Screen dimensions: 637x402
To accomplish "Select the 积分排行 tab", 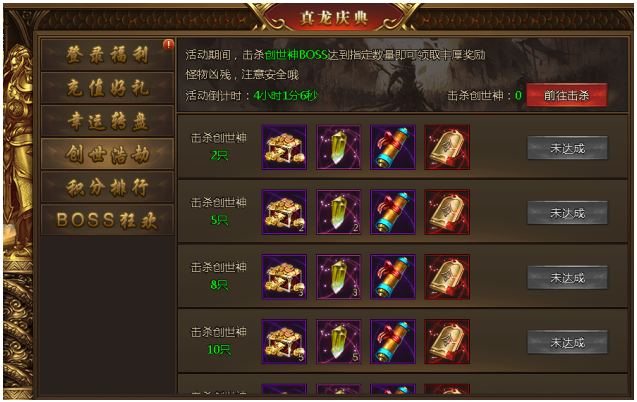I will coord(107,187).
